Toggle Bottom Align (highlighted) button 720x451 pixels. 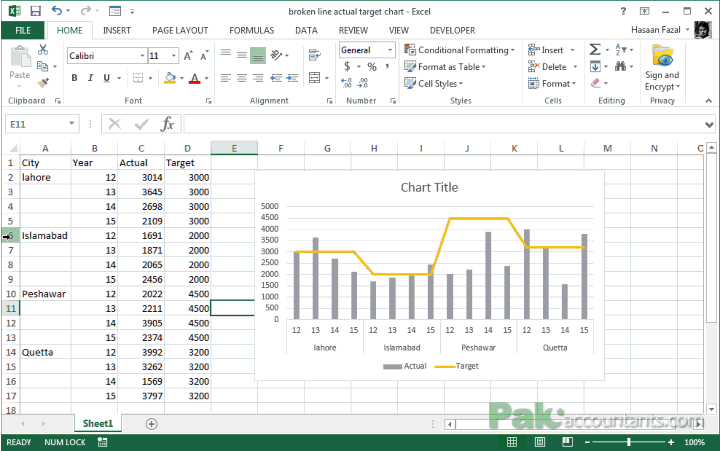point(258,56)
